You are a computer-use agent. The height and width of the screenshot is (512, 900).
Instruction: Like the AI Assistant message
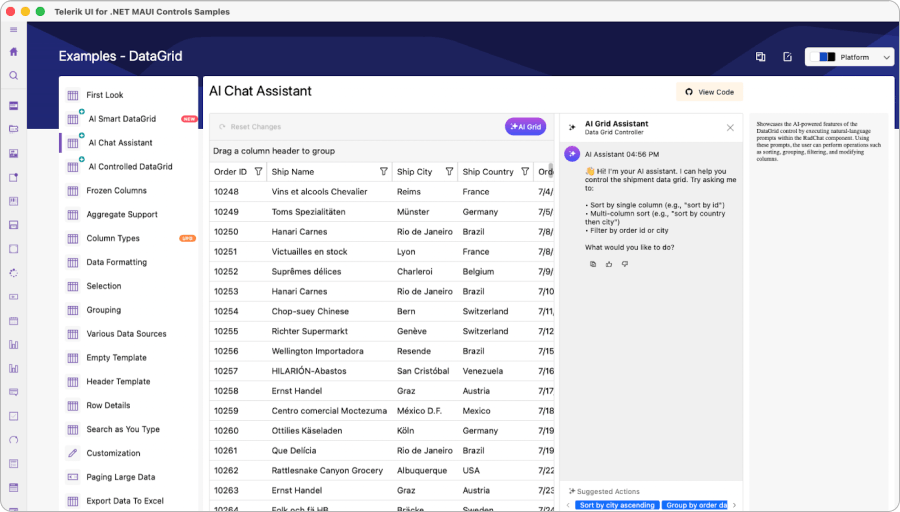tap(609, 264)
